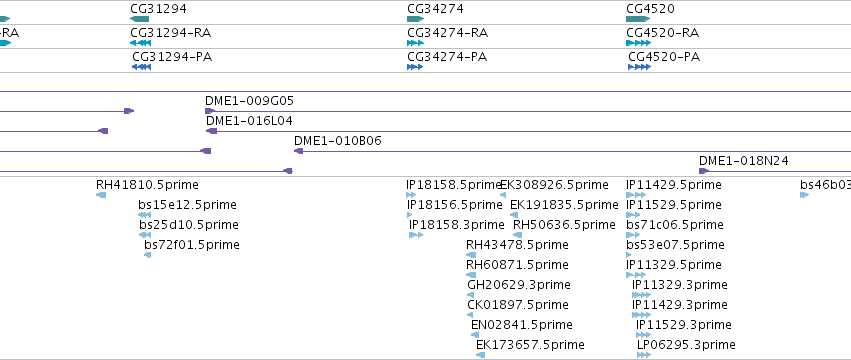Select the LP06295.3prime EST arrows
This screenshot has height=360, width=851.
644,355
